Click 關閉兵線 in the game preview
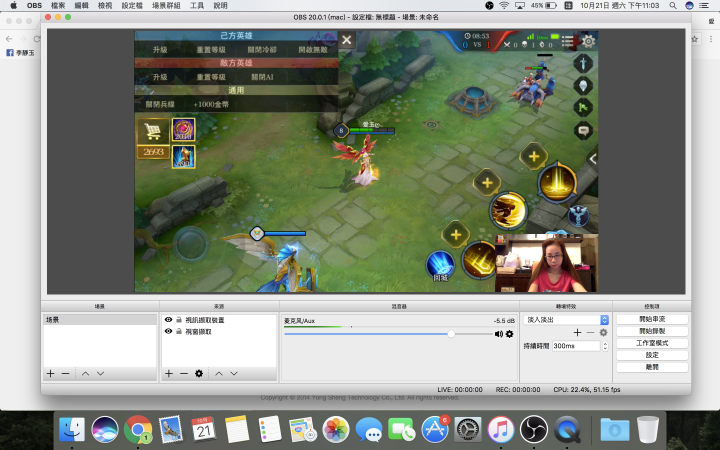720x450 pixels. click(160, 104)
